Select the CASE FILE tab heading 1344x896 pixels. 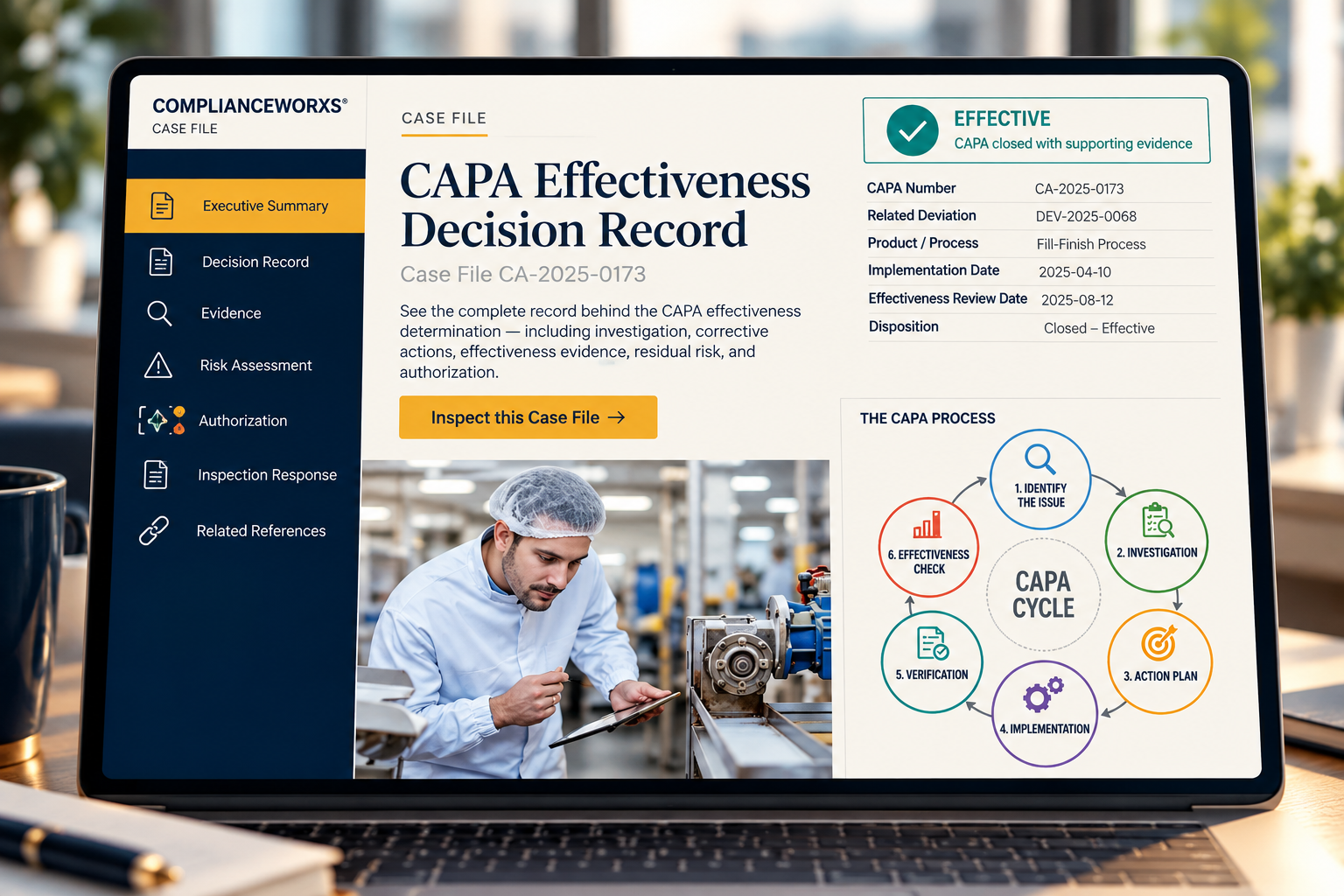(444, 118)
